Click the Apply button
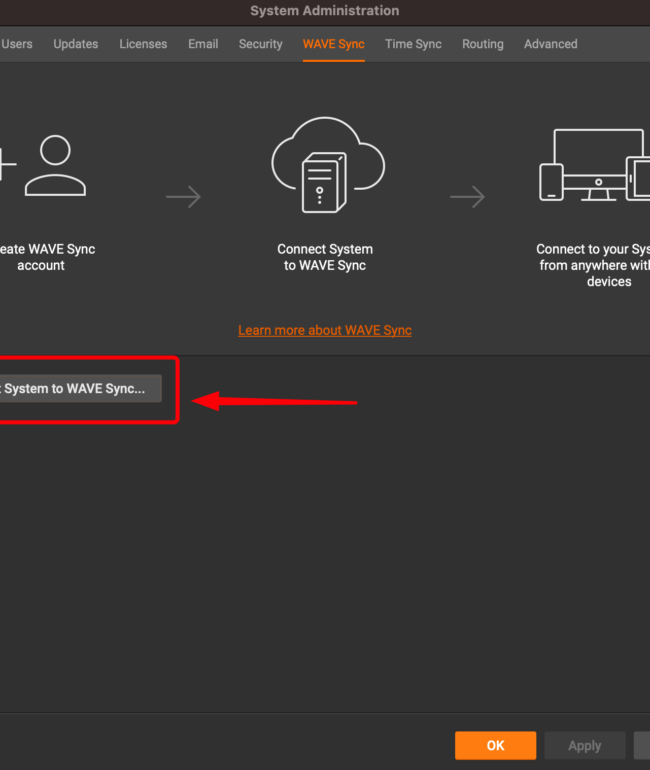The image size is (650, 770). 585,745
